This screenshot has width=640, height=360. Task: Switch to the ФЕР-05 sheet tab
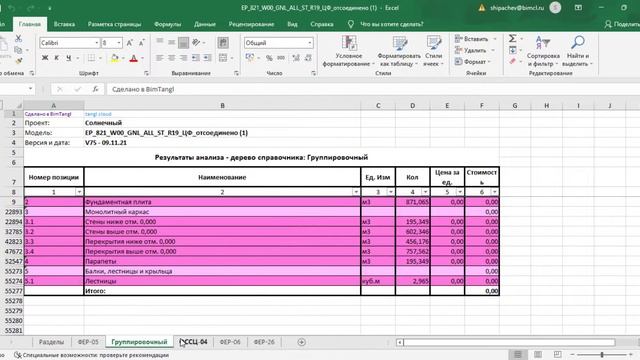pyautogui.click(x=88, y=342)
